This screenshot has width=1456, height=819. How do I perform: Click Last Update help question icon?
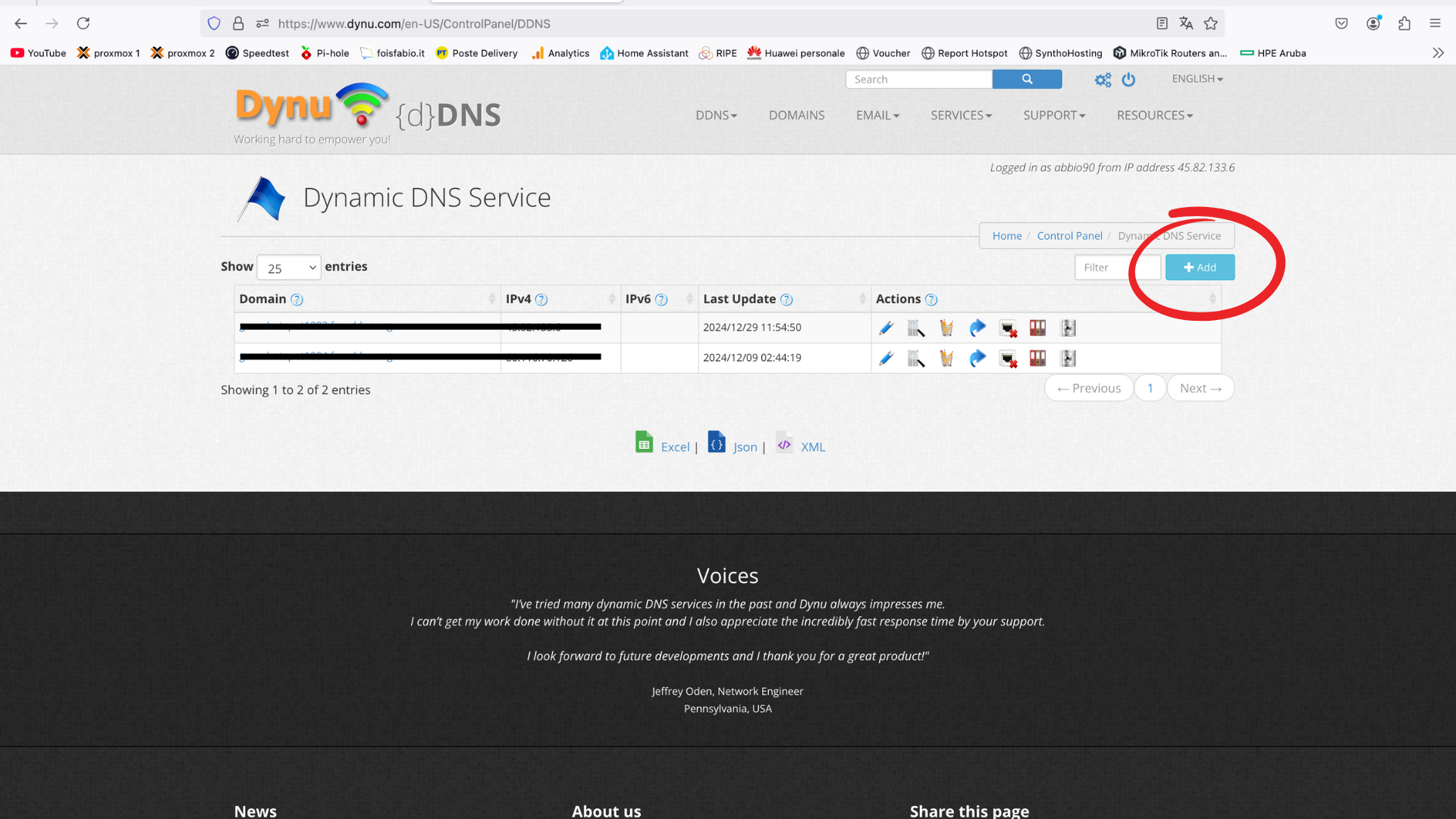[x=786, y=300]
